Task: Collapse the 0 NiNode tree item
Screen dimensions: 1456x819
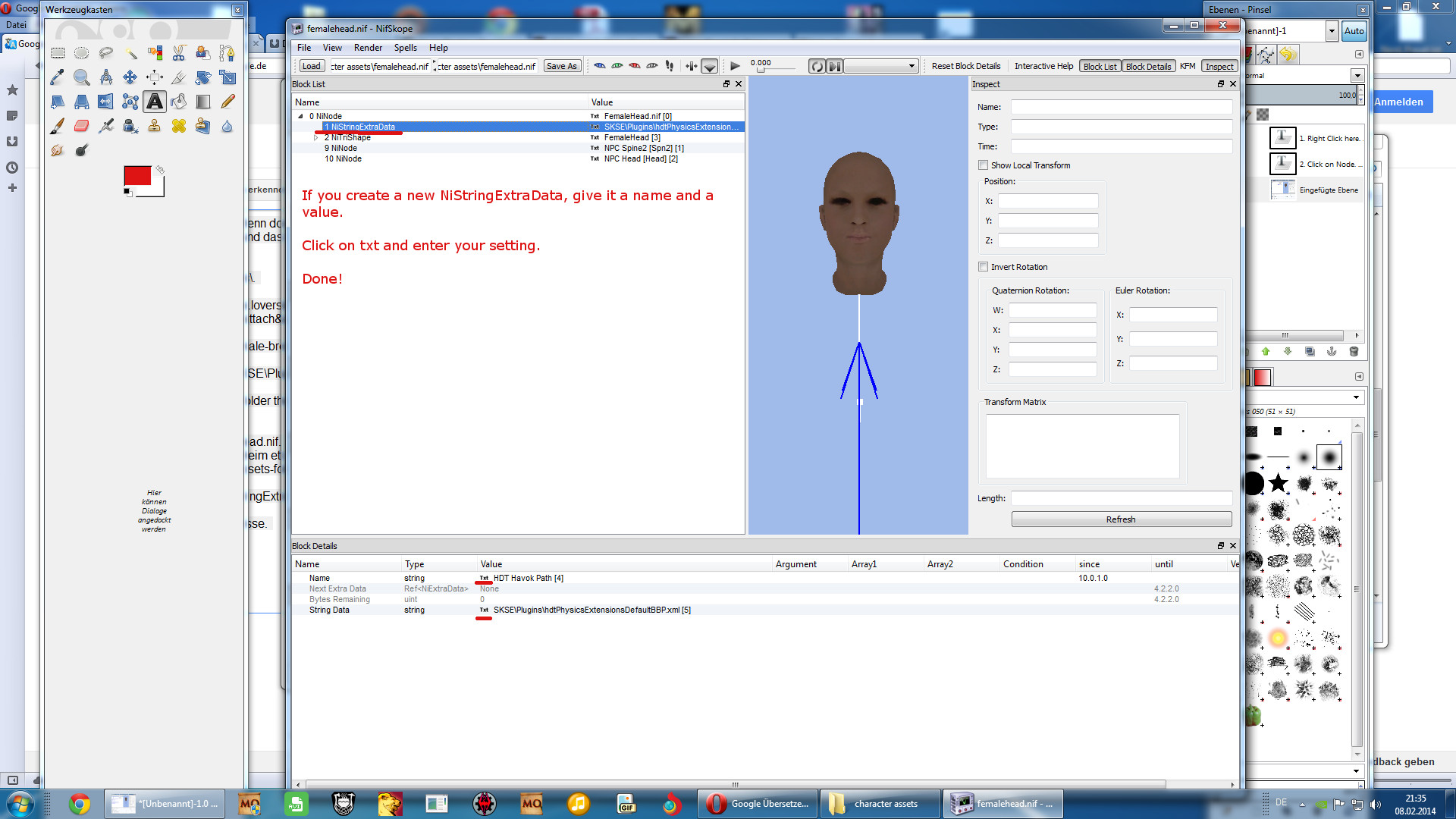Action: click(x=301, y=116)
